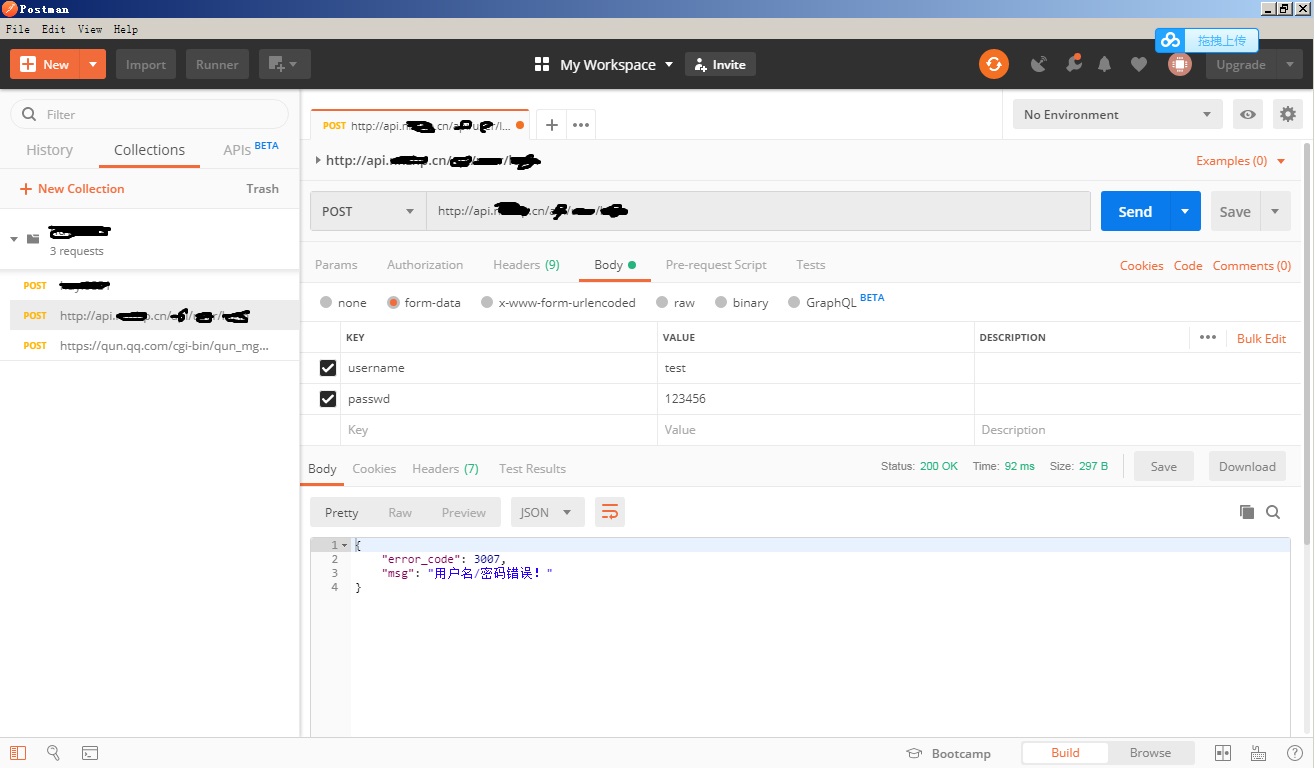
Task: Open the Save button dropdown arrow
Action: [x=1275, y=211]
